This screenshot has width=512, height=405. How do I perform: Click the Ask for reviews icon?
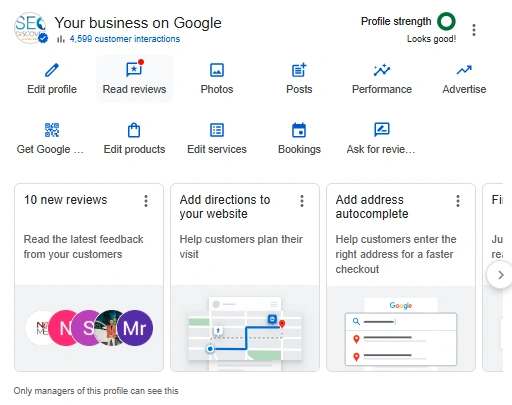(382, 130)
